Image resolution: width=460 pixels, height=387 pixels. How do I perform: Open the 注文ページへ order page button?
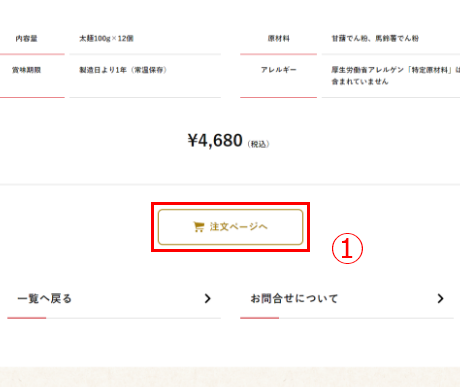[x=230, y=227]
